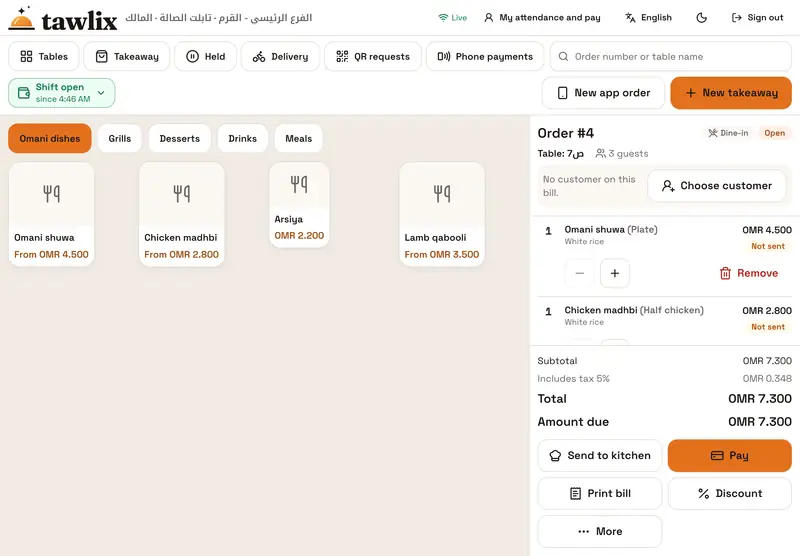Decrease Omani shuwa quantity with minus
This screenshot has height=556, width=800.
[x=580, y=273]
